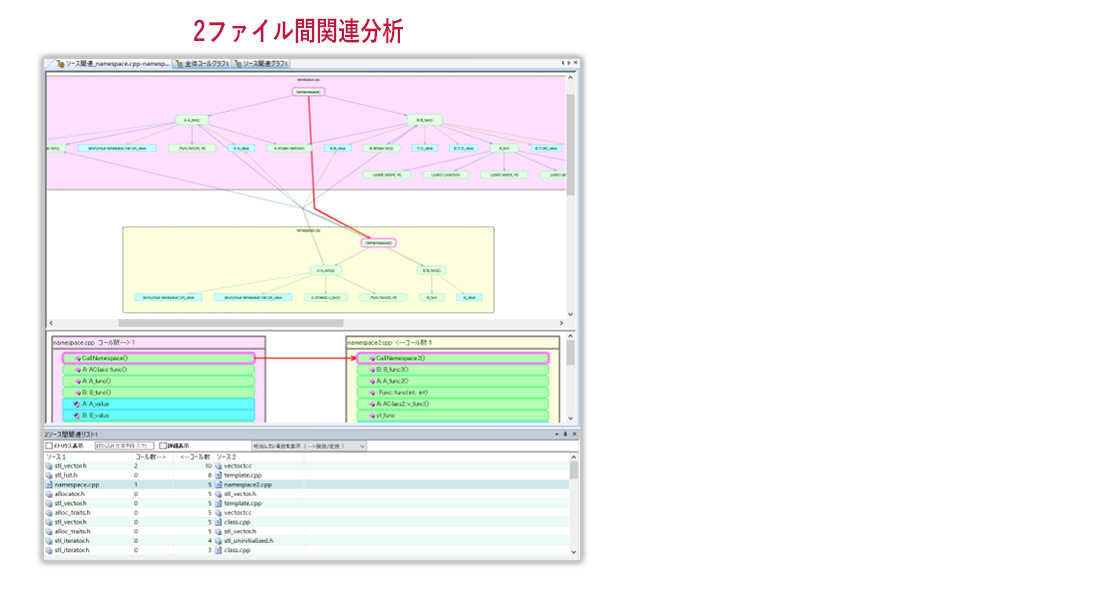Click the icon on the ソース関連グラフ1 tab
Viewport: 1100px width, 604px height.
tap(238, 64)
